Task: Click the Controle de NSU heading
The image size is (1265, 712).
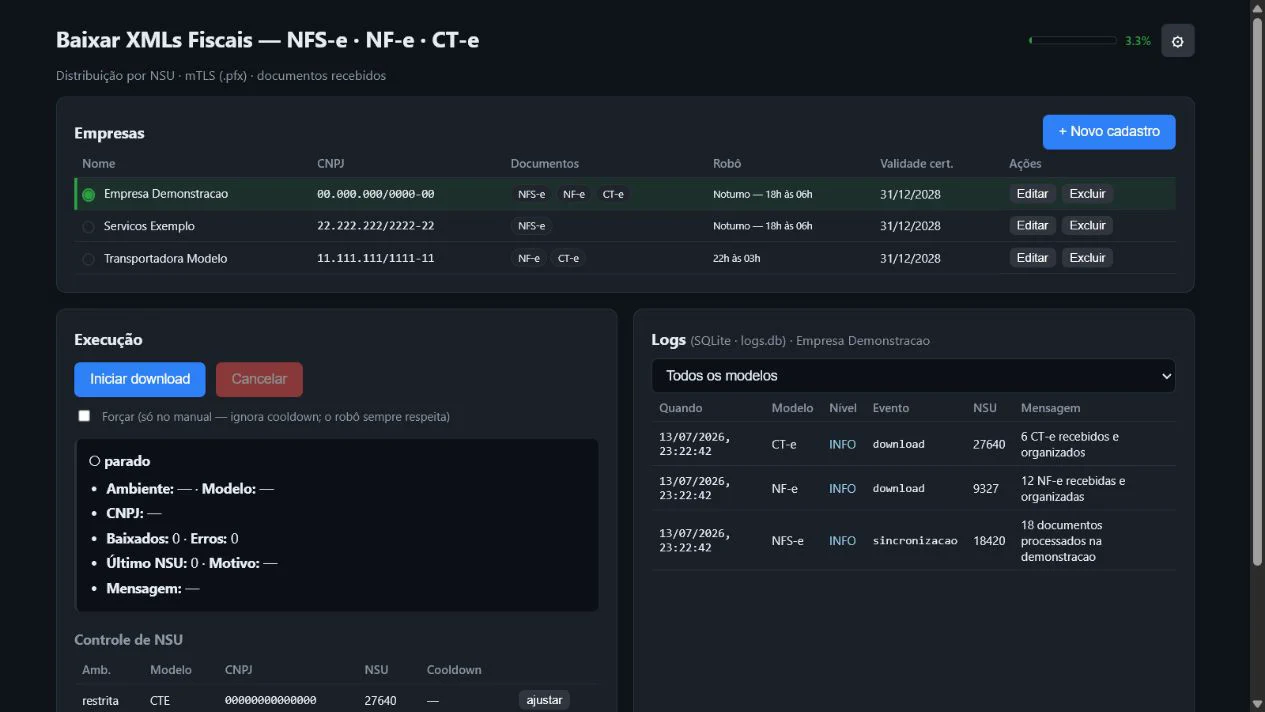Action: click(x=129, y=640)
